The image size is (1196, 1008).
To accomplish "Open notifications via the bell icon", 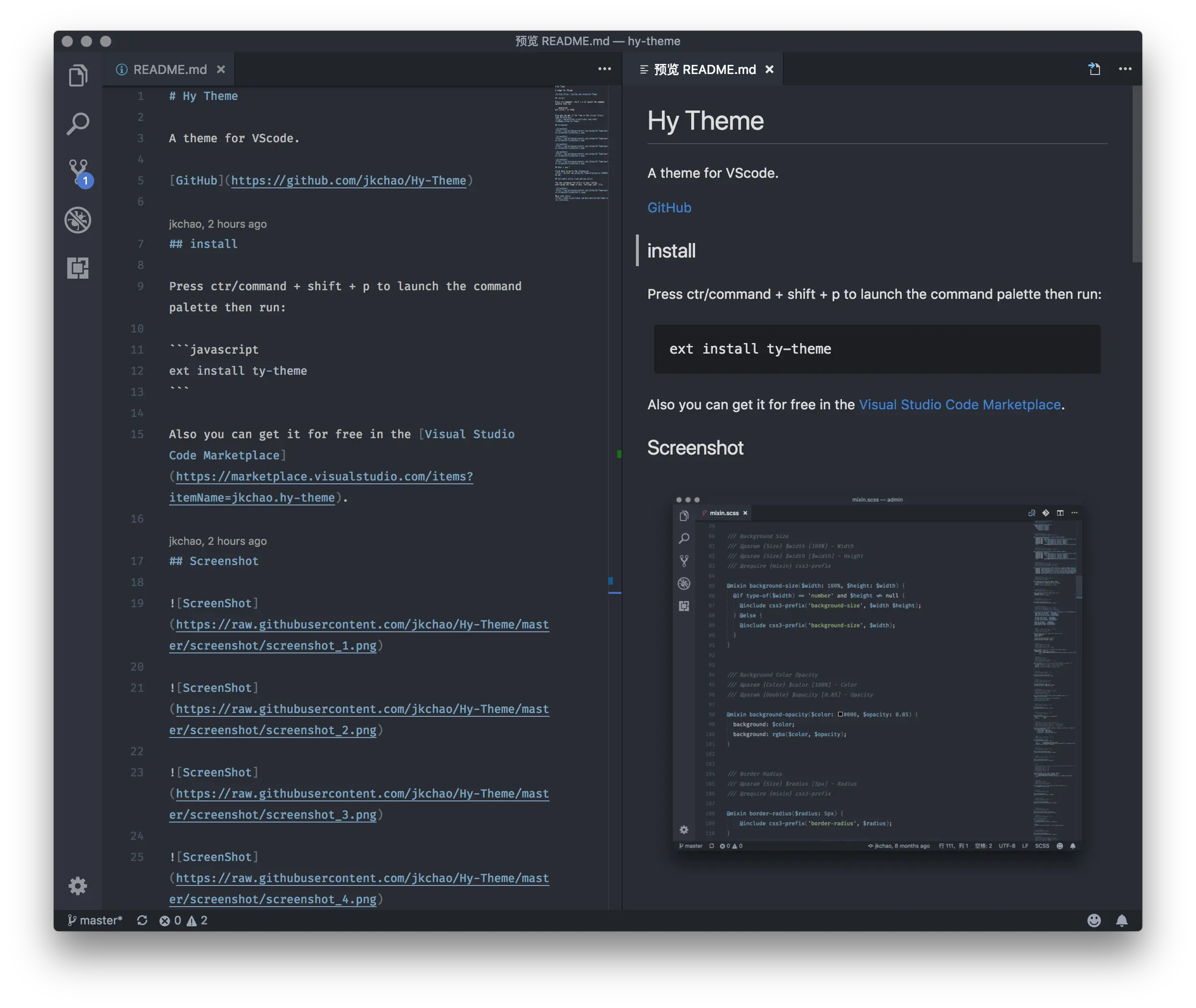I will pyautogui.click(x=1122, y=921).
